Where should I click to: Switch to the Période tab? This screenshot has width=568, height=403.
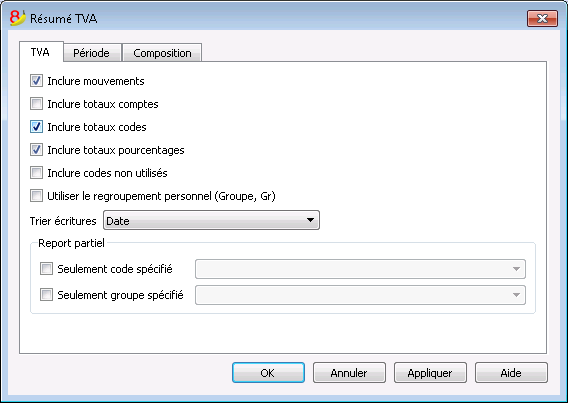91,53
